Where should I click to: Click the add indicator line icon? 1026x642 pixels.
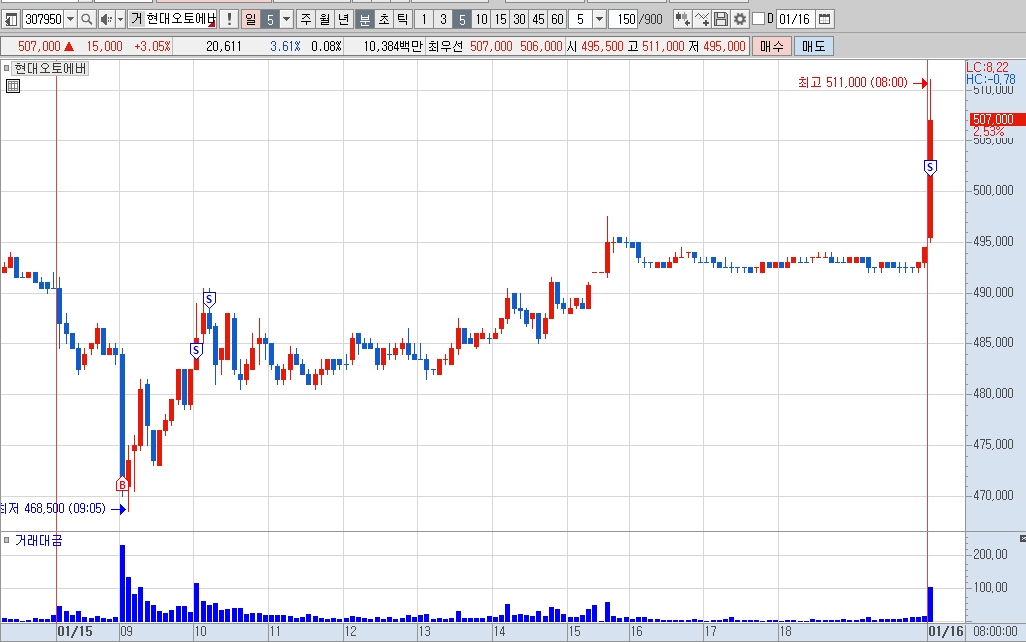pyautogui.click(x=701, y=20)
